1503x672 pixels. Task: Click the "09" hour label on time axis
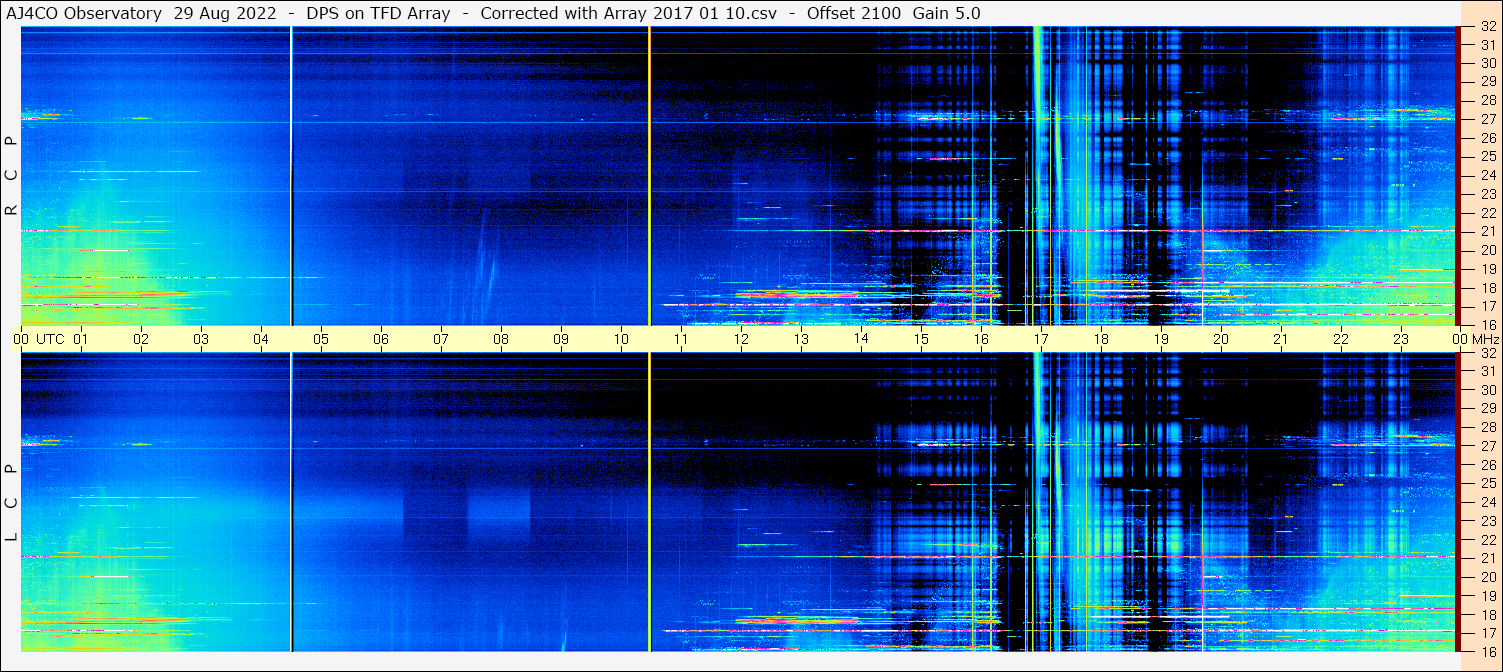561,339
